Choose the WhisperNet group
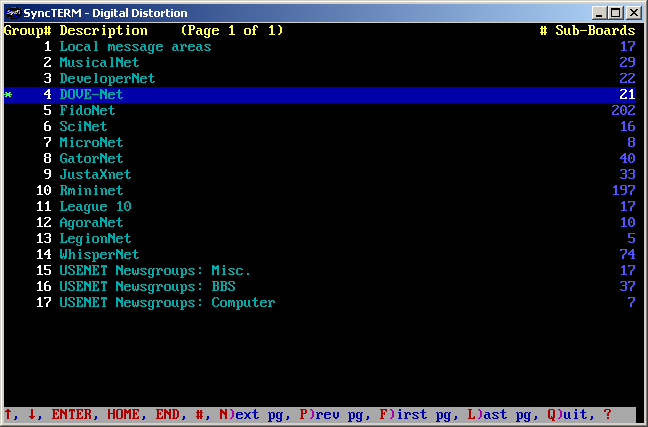This screenshot has height=427, width=648. click(99, 255)
